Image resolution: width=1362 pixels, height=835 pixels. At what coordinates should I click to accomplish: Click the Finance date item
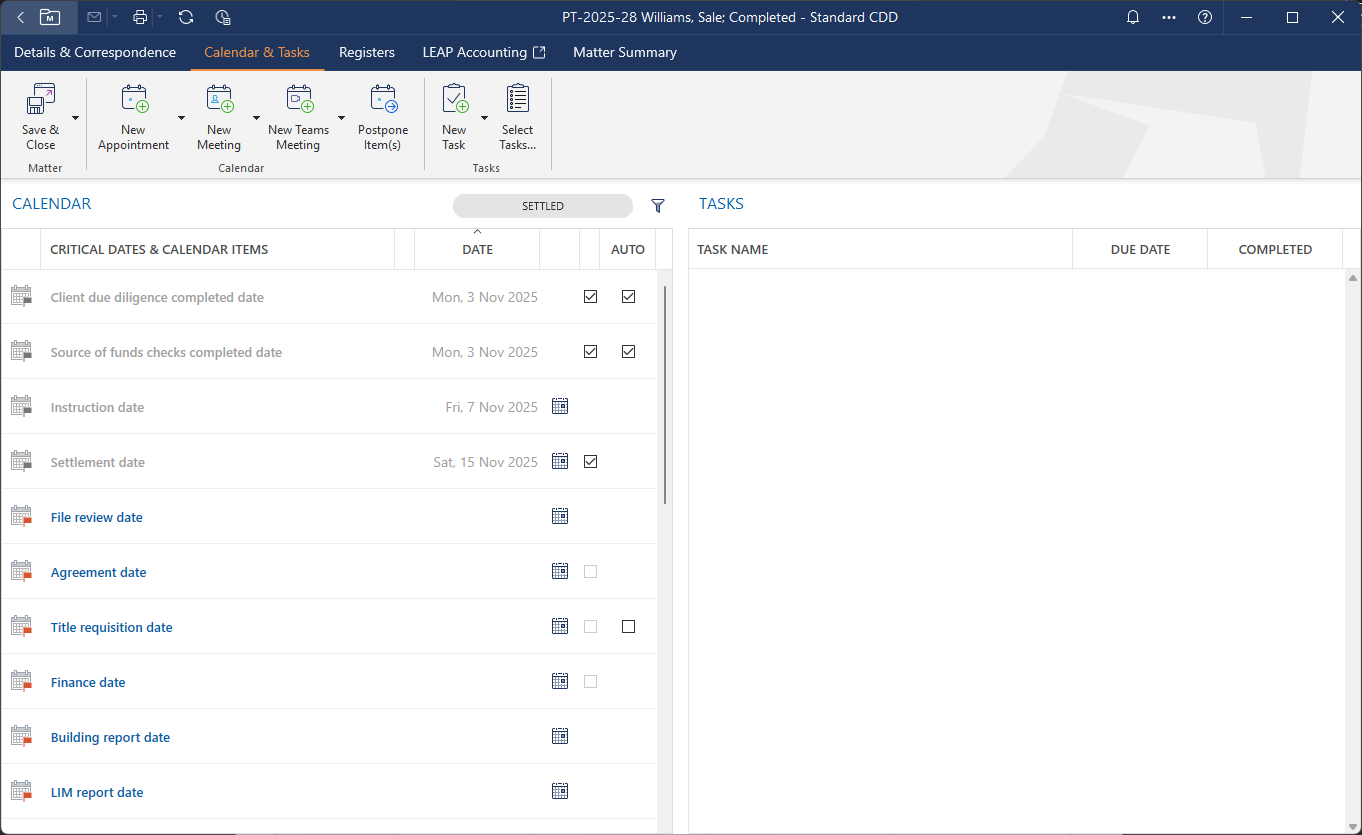pos(88,682)
